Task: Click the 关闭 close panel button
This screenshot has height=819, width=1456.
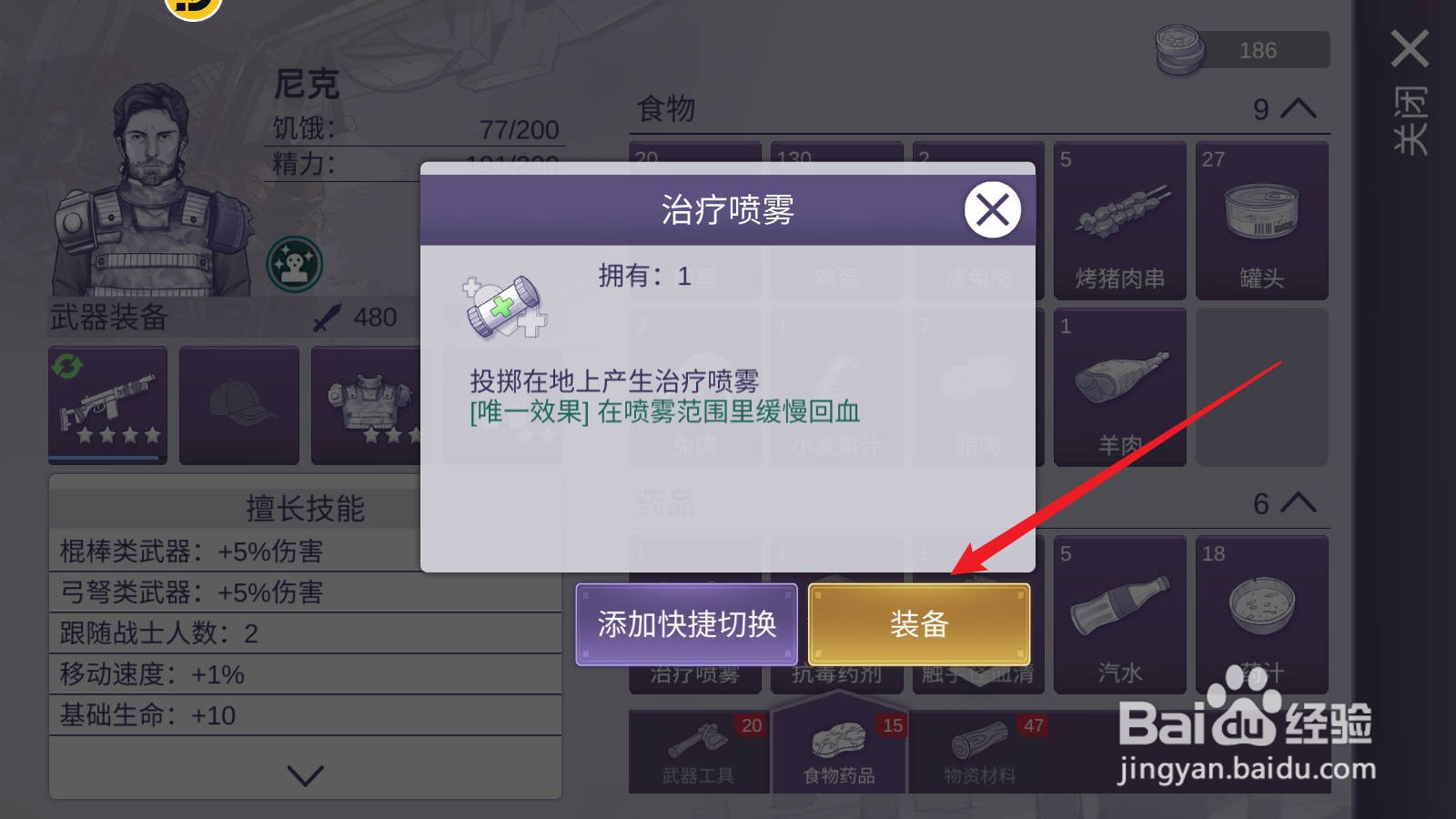Action: click(x=1410, y=91)
